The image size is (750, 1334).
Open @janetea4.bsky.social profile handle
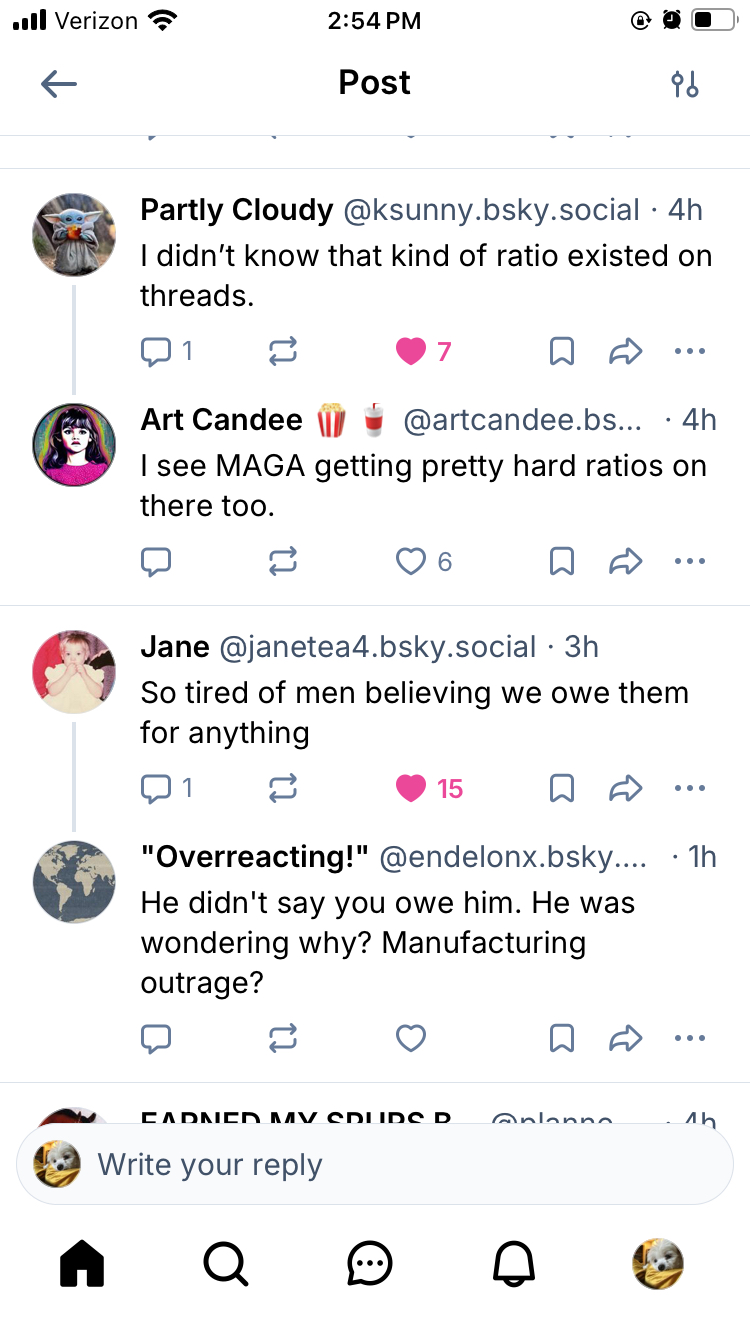(x=377, y=647)
